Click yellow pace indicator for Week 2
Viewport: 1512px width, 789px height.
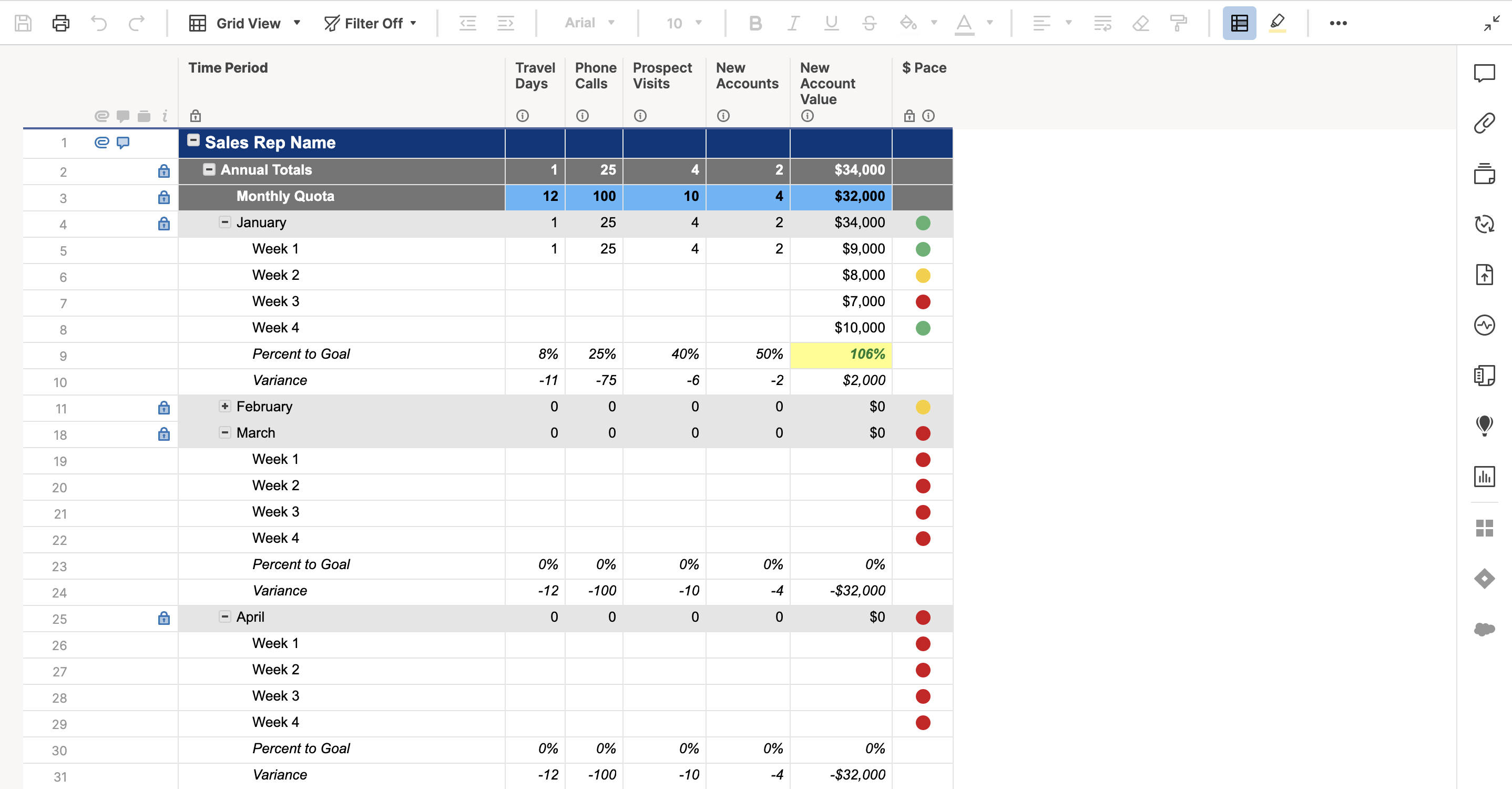923,275
